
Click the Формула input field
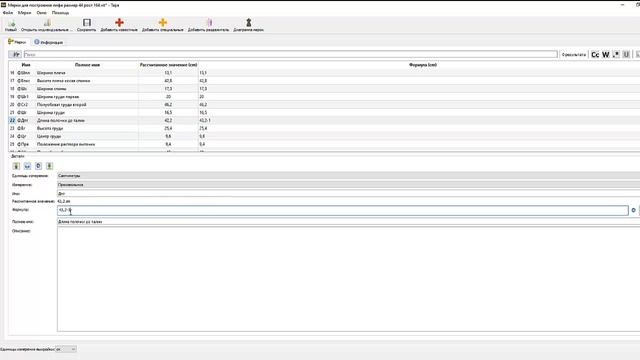click(x=343, y=210)
